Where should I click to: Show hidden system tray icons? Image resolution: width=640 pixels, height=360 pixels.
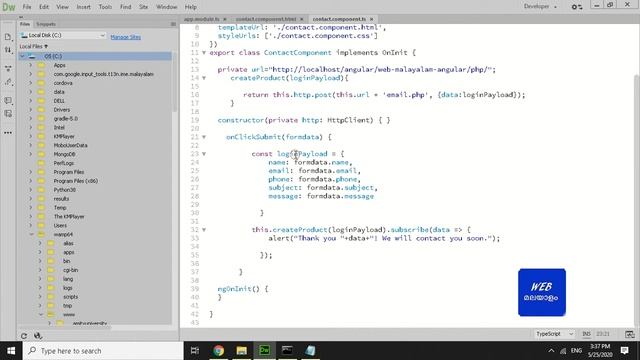point(551,351)
